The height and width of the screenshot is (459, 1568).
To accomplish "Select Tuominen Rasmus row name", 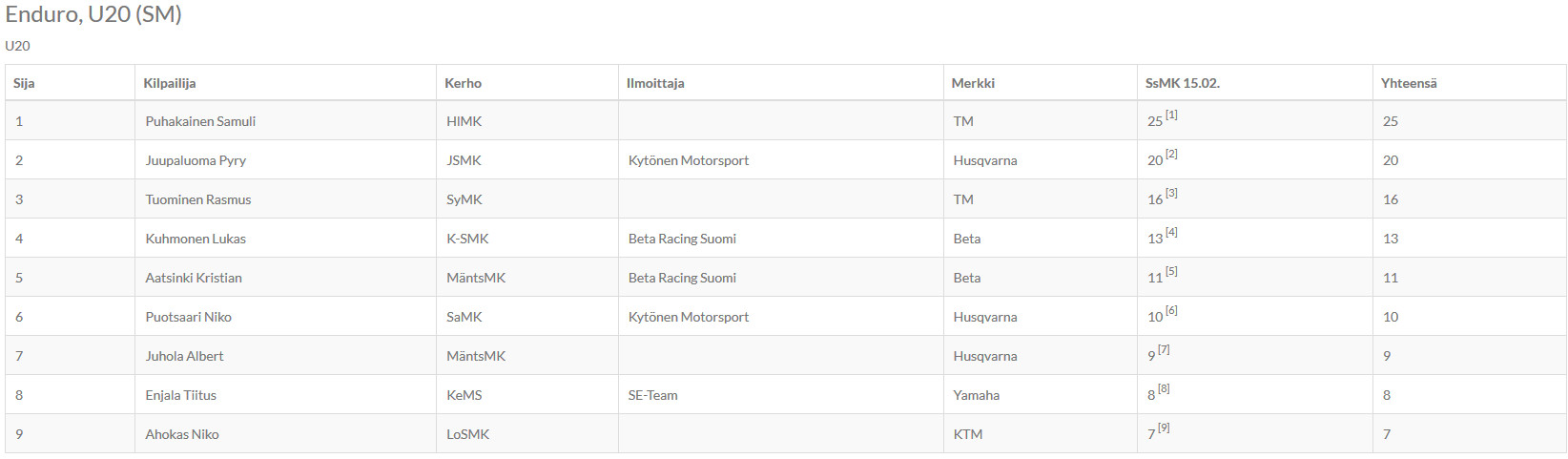I will (198, 199).
